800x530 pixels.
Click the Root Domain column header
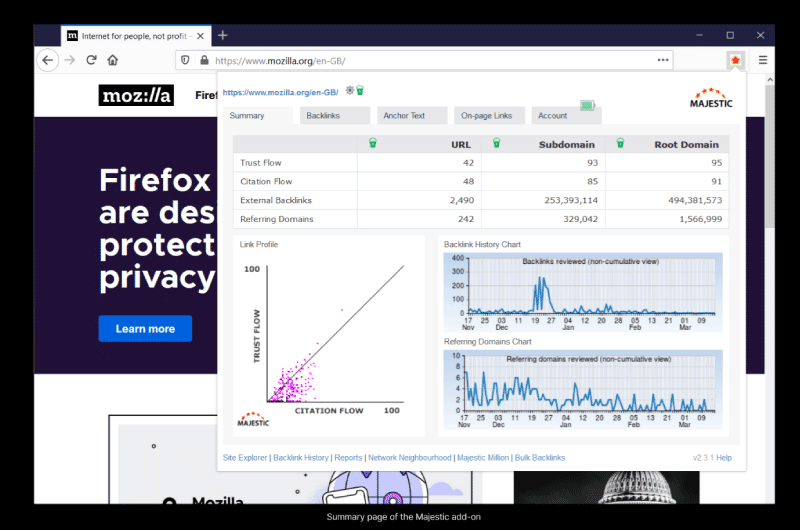coord(686,144)
